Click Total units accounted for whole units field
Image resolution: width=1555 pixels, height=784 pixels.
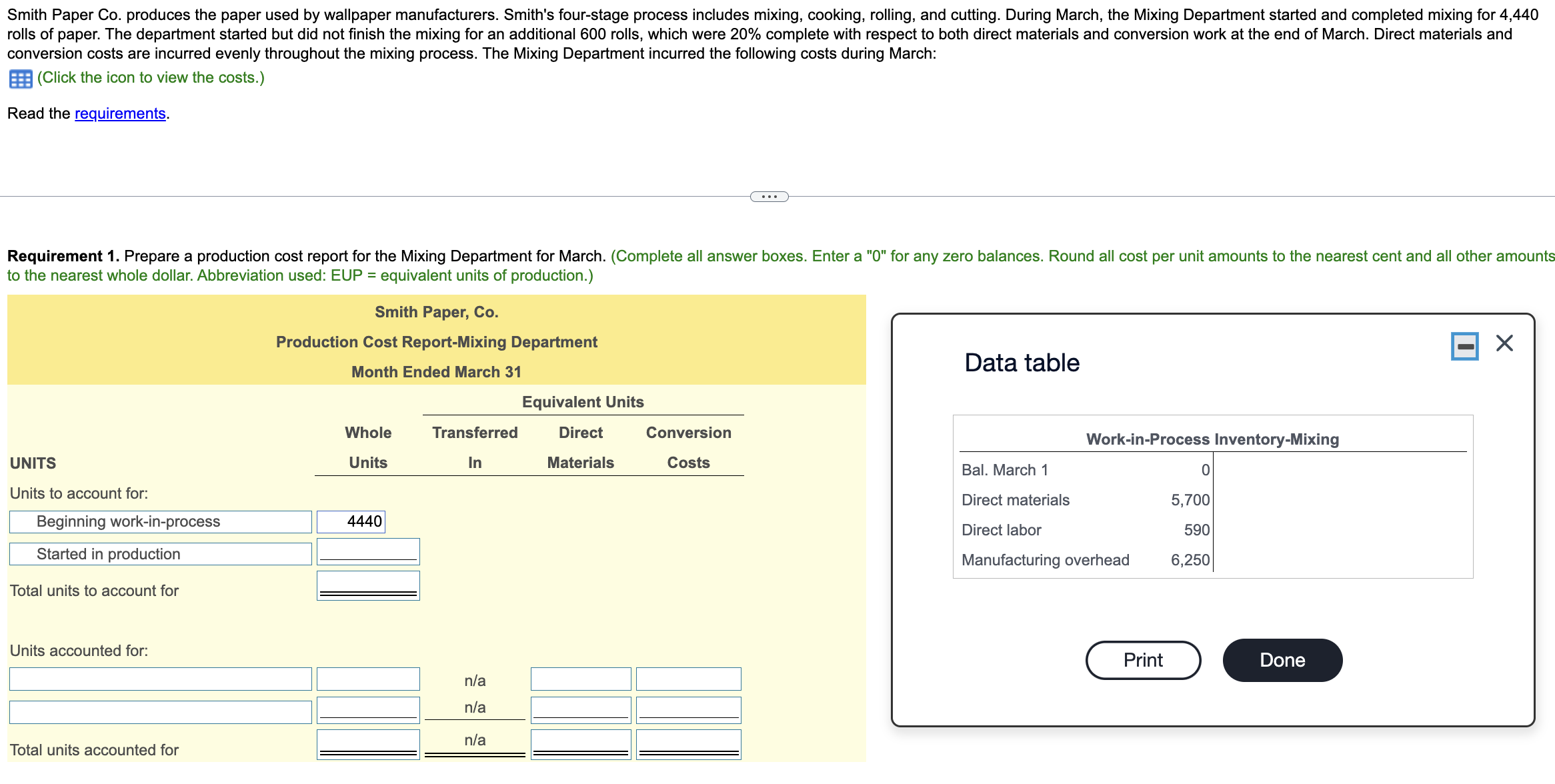(368, 744)
